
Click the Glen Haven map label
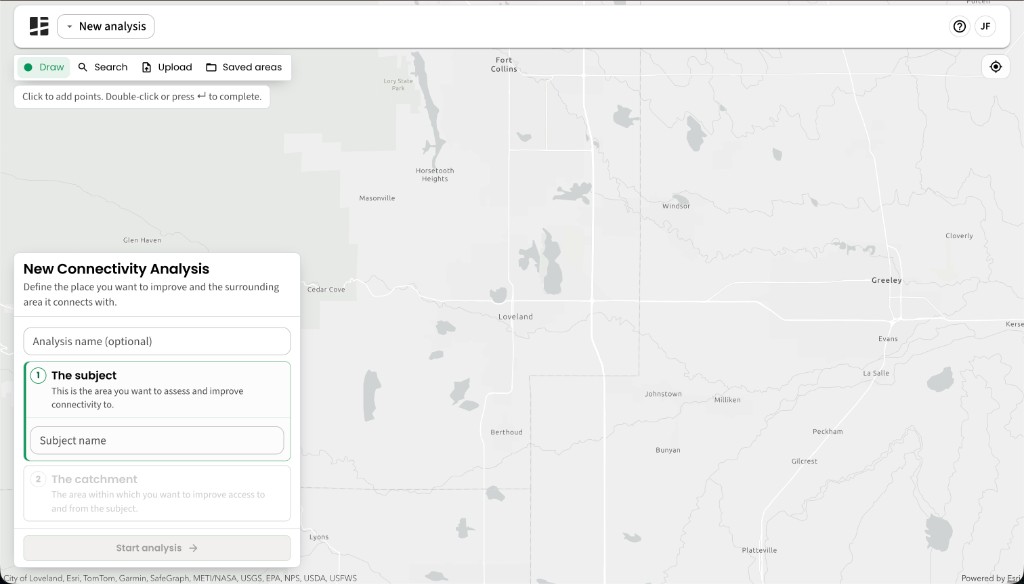click(x=142, y=240)
